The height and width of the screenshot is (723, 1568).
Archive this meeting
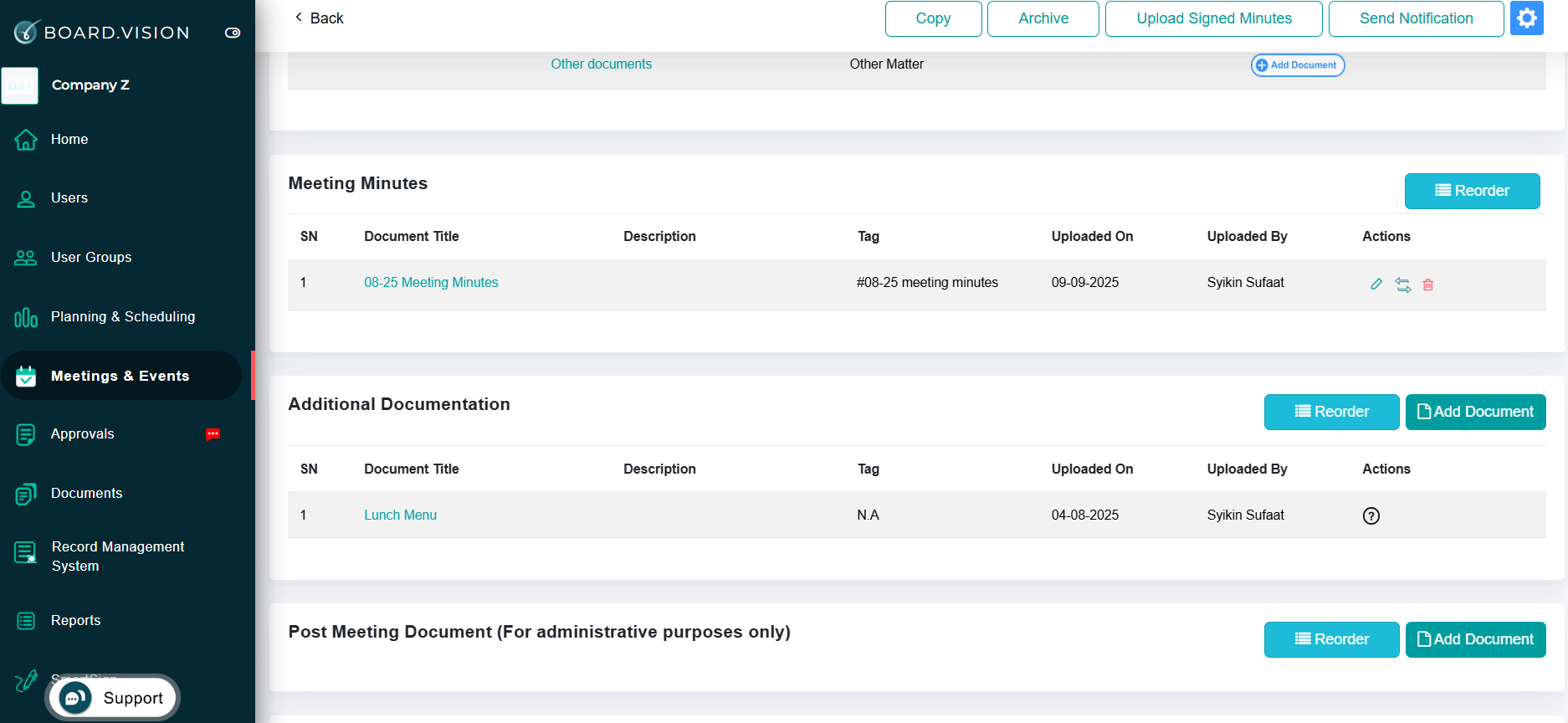tap(1043, 18)
